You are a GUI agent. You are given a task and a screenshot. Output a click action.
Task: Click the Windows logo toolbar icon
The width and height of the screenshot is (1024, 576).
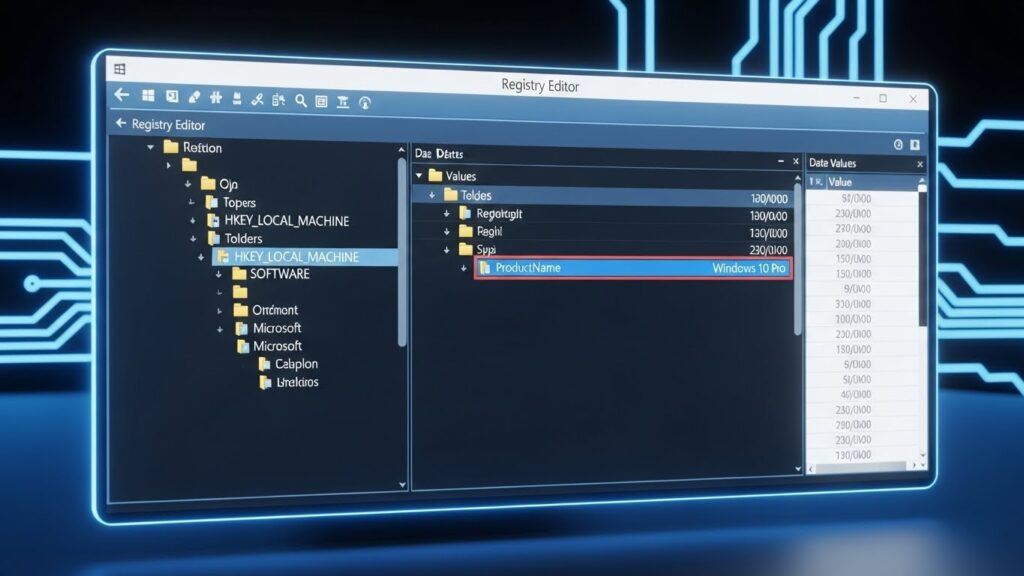tap(148, 96)
